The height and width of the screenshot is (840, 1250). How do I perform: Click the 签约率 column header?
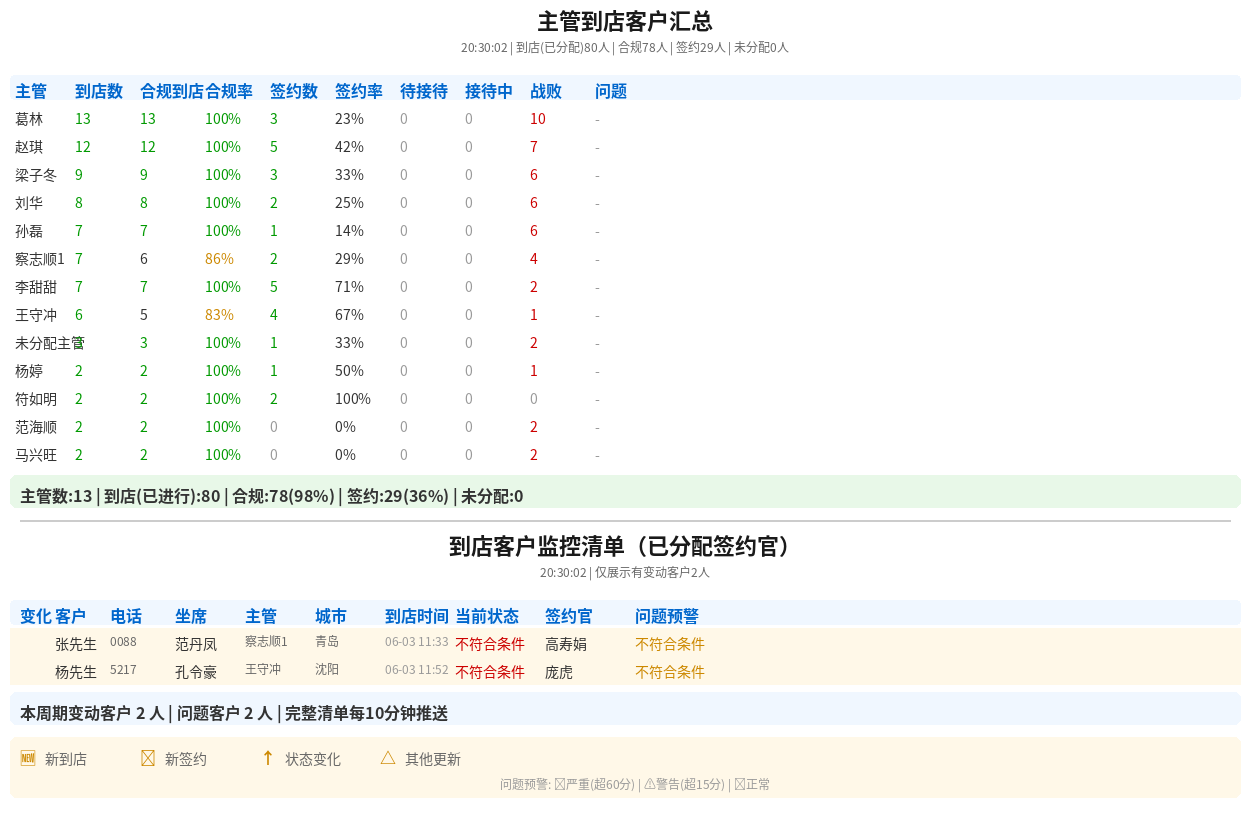pos(359,91)
